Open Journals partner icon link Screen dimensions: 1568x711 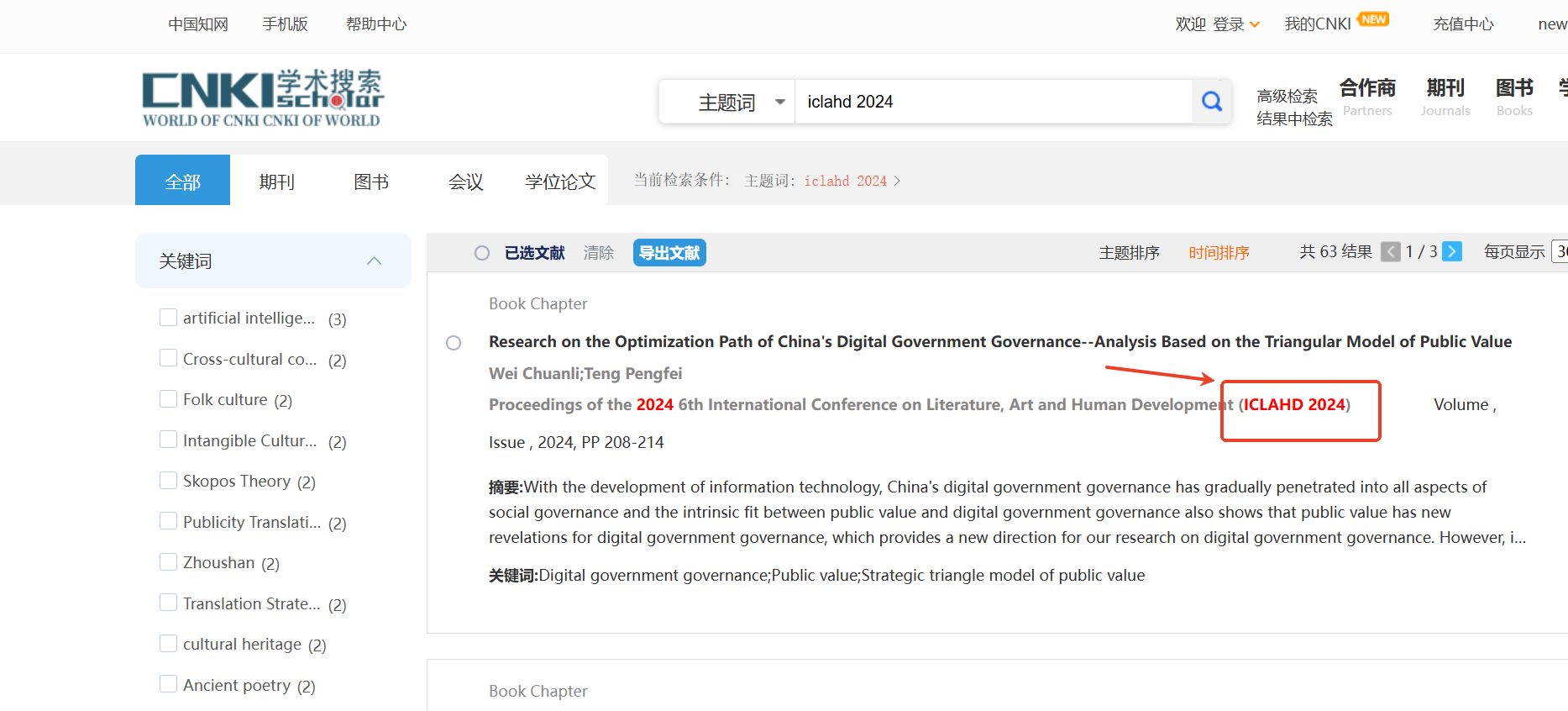pos(1445,97)
